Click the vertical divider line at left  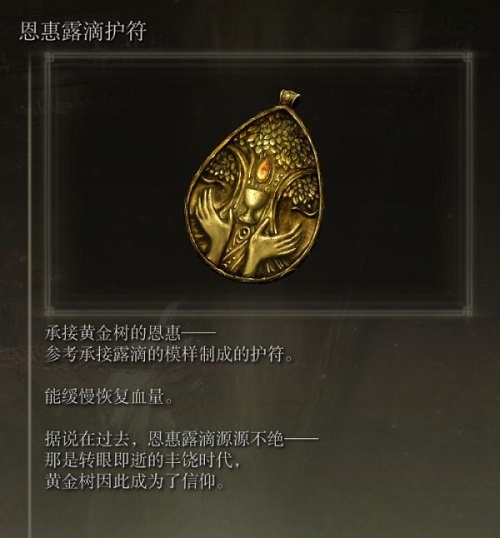pyautogui.click(x=30, y=295)
